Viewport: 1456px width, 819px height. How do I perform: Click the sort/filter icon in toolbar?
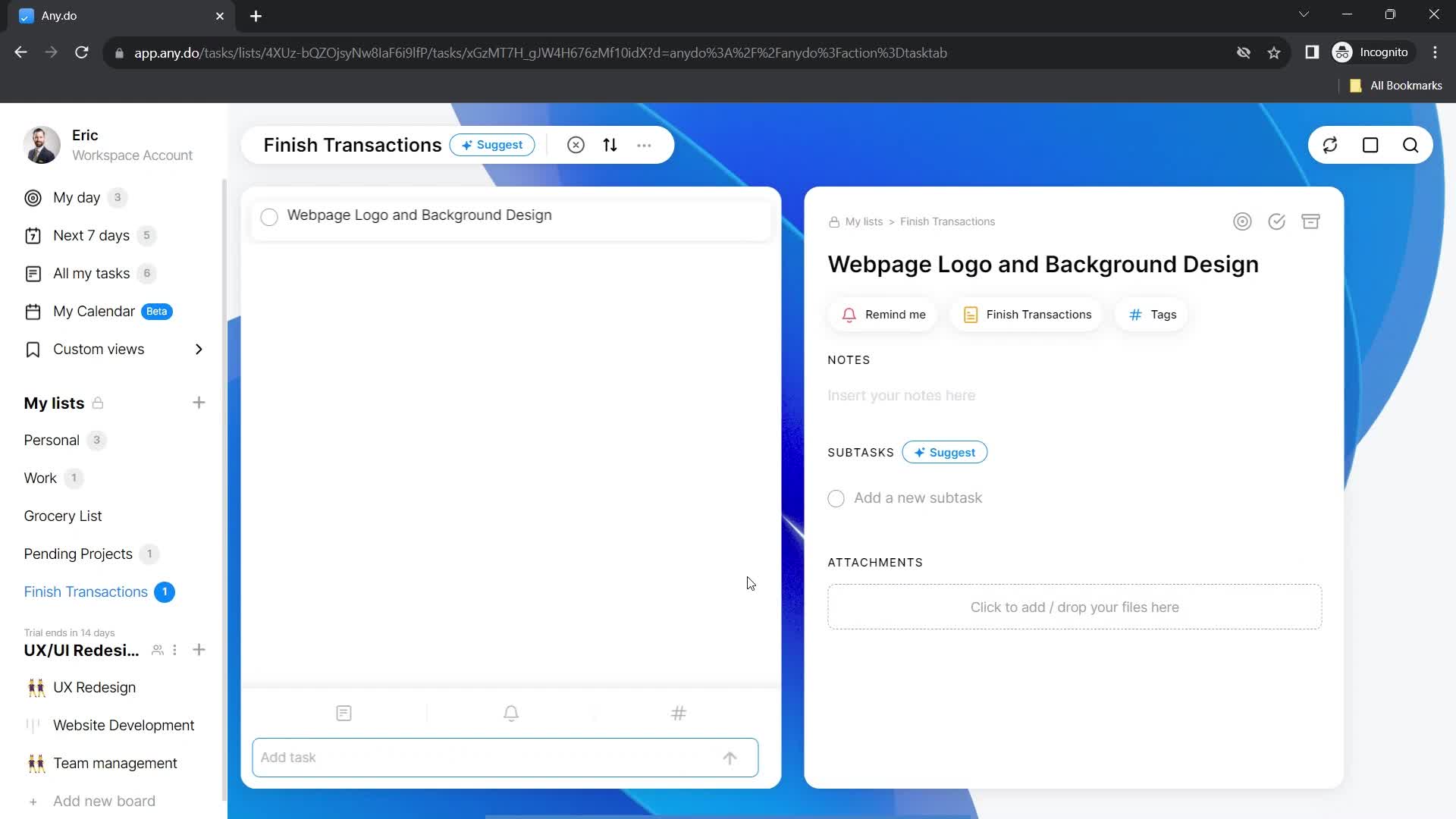tap(610, 145)
